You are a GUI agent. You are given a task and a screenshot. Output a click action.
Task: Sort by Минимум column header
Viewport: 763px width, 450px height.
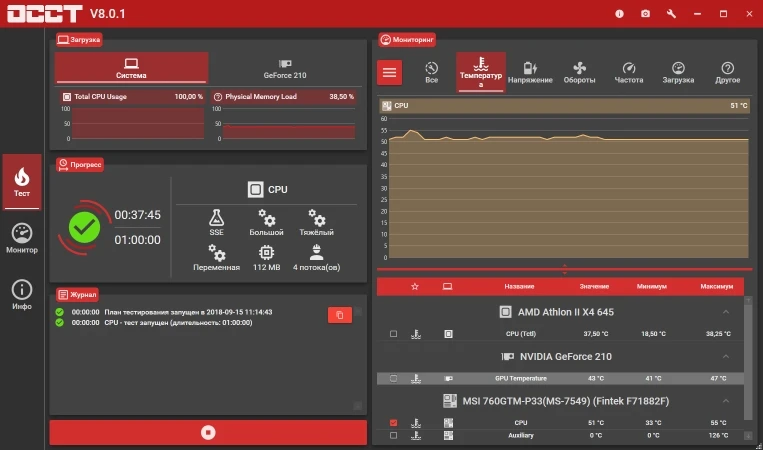[652, 287]
